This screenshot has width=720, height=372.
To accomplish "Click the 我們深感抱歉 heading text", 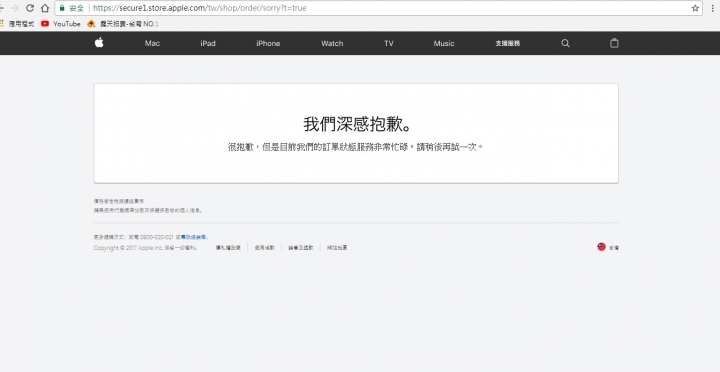I will 358,124.
